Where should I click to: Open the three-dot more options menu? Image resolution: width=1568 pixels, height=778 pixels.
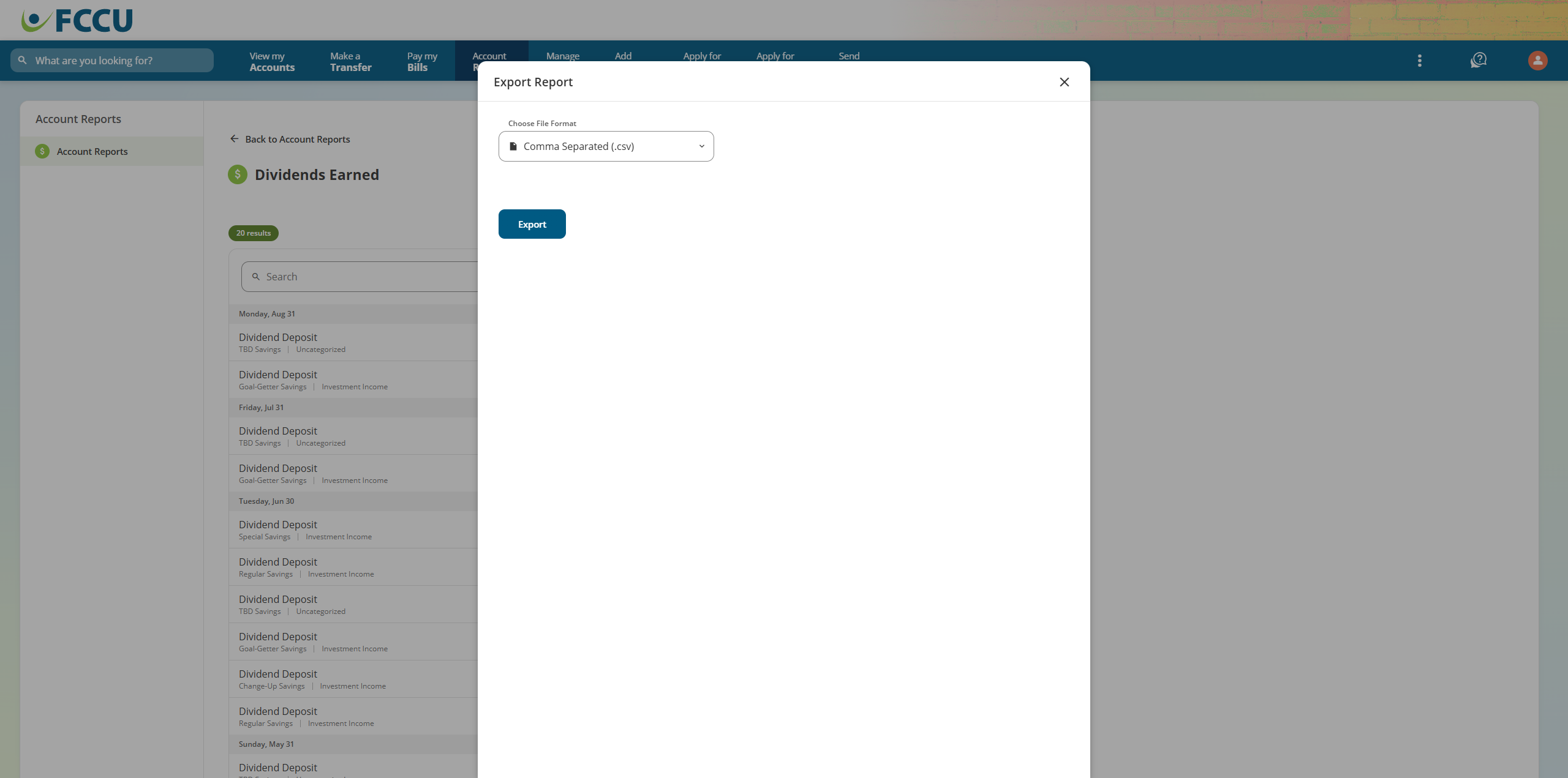pyautogui.click(x=1419, y=61)
